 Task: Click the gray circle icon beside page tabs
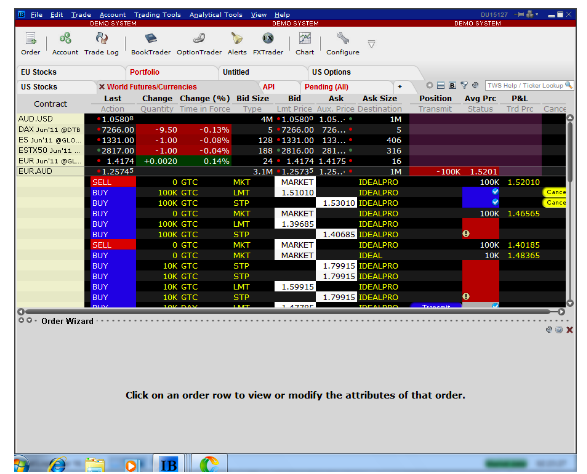point(430,85)
